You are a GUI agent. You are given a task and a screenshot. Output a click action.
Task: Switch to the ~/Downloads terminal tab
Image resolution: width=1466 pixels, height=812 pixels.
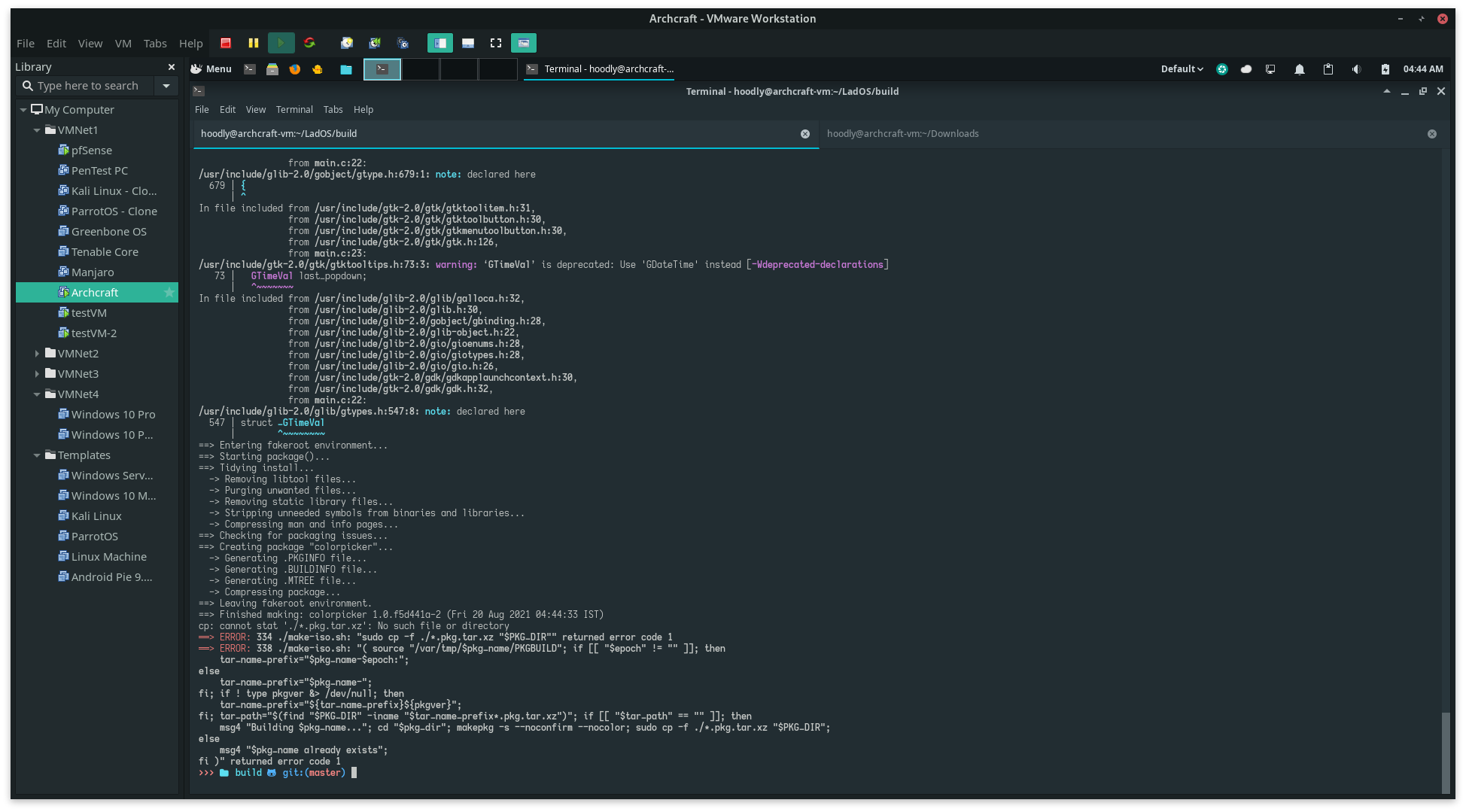pyautogui.click(x=1131, y=134)
